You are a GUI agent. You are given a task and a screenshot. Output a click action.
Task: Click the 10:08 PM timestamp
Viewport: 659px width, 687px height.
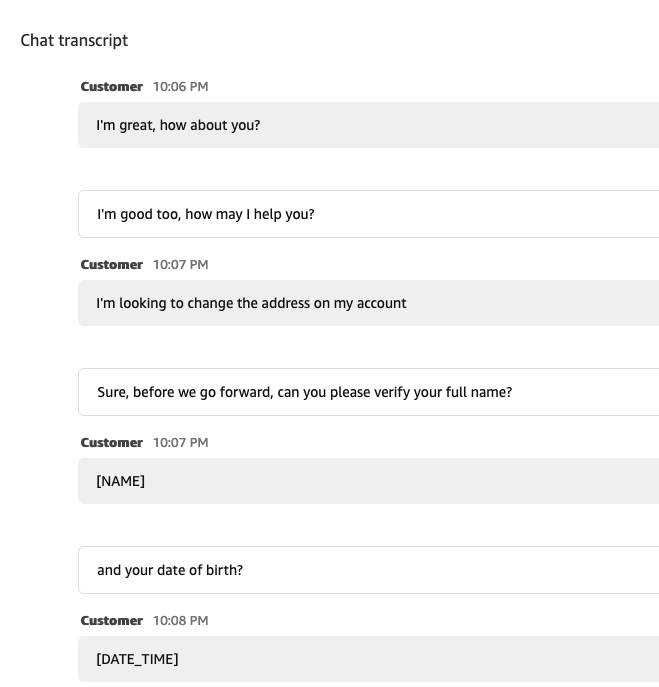tap(181, 620)
